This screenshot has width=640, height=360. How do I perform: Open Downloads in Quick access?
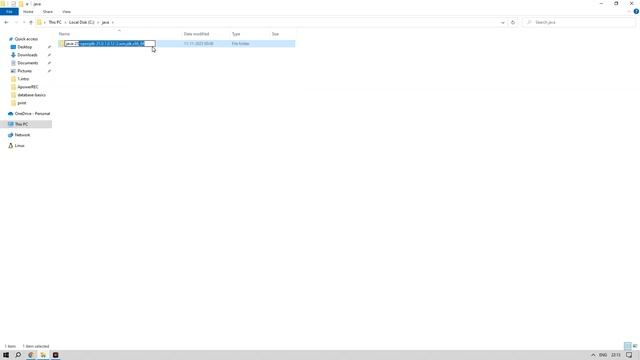27,55
